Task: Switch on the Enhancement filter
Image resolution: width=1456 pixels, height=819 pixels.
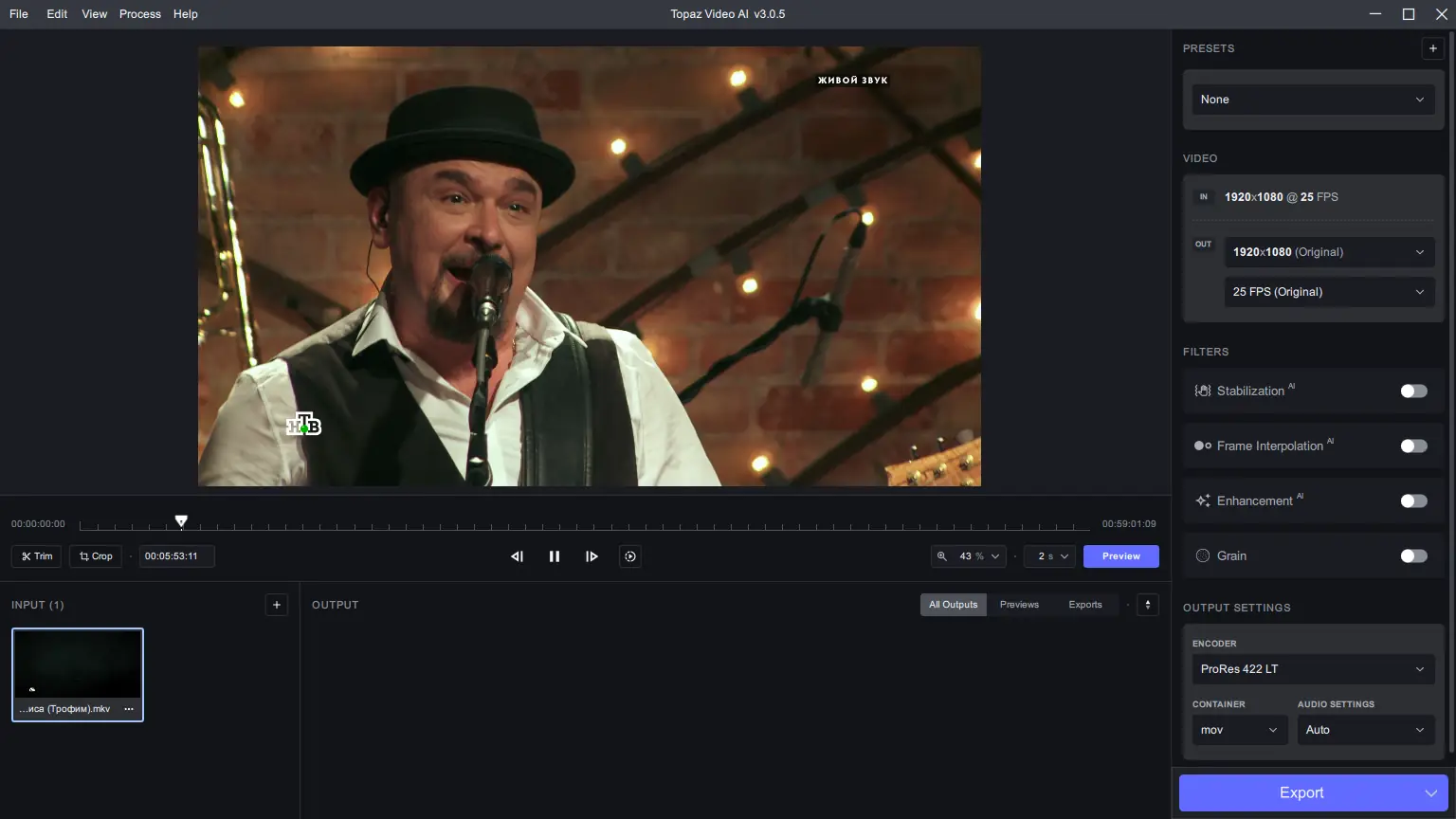Action: [1413, 500]
